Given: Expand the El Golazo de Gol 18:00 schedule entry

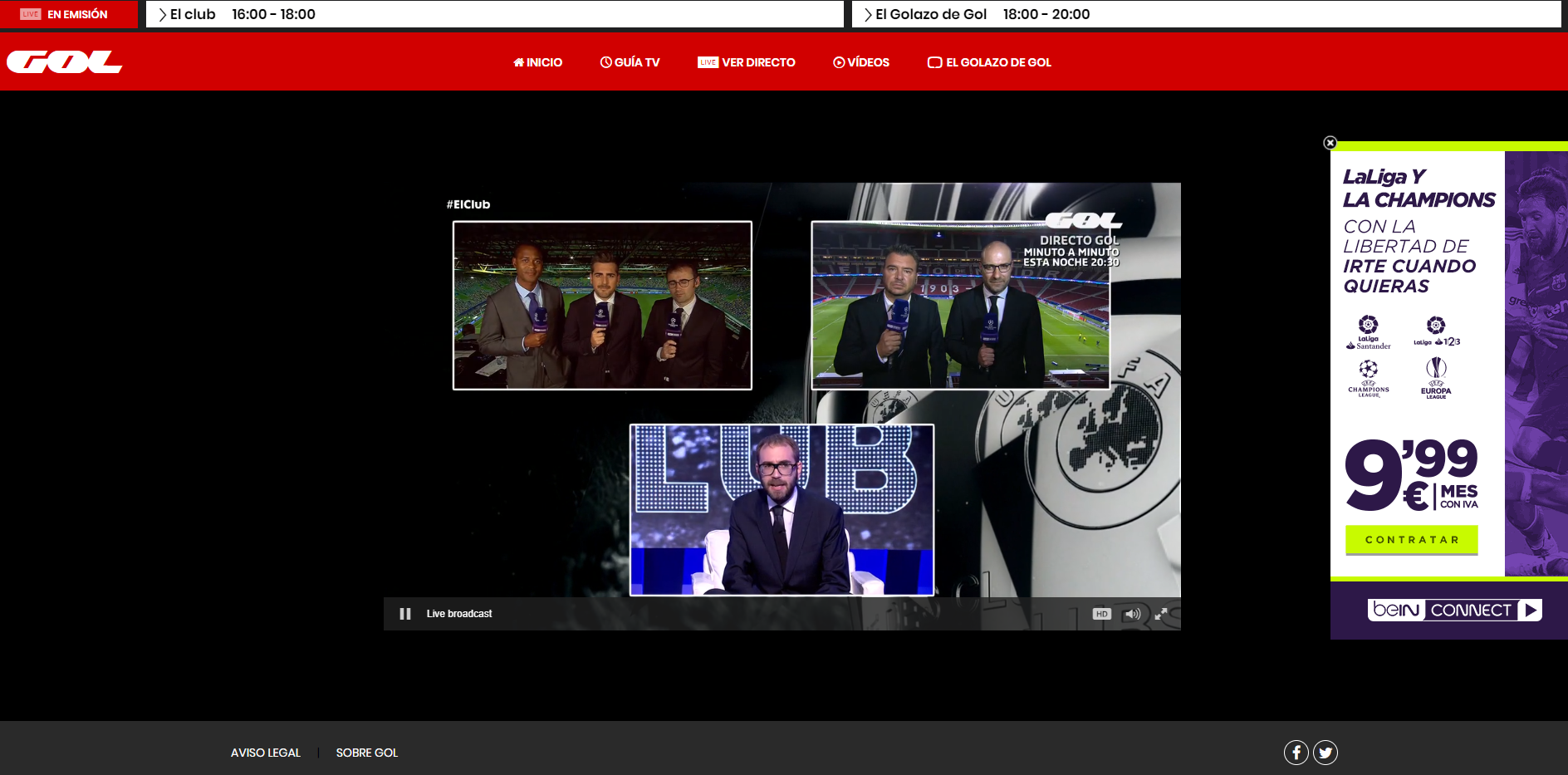Looking at the screenshot, I should pos(1207,14).
